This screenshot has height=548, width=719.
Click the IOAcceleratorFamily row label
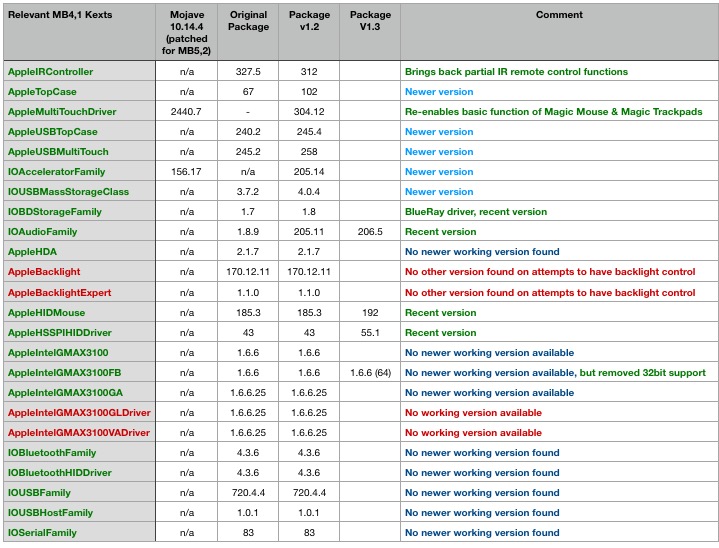(x=56, y=172)
